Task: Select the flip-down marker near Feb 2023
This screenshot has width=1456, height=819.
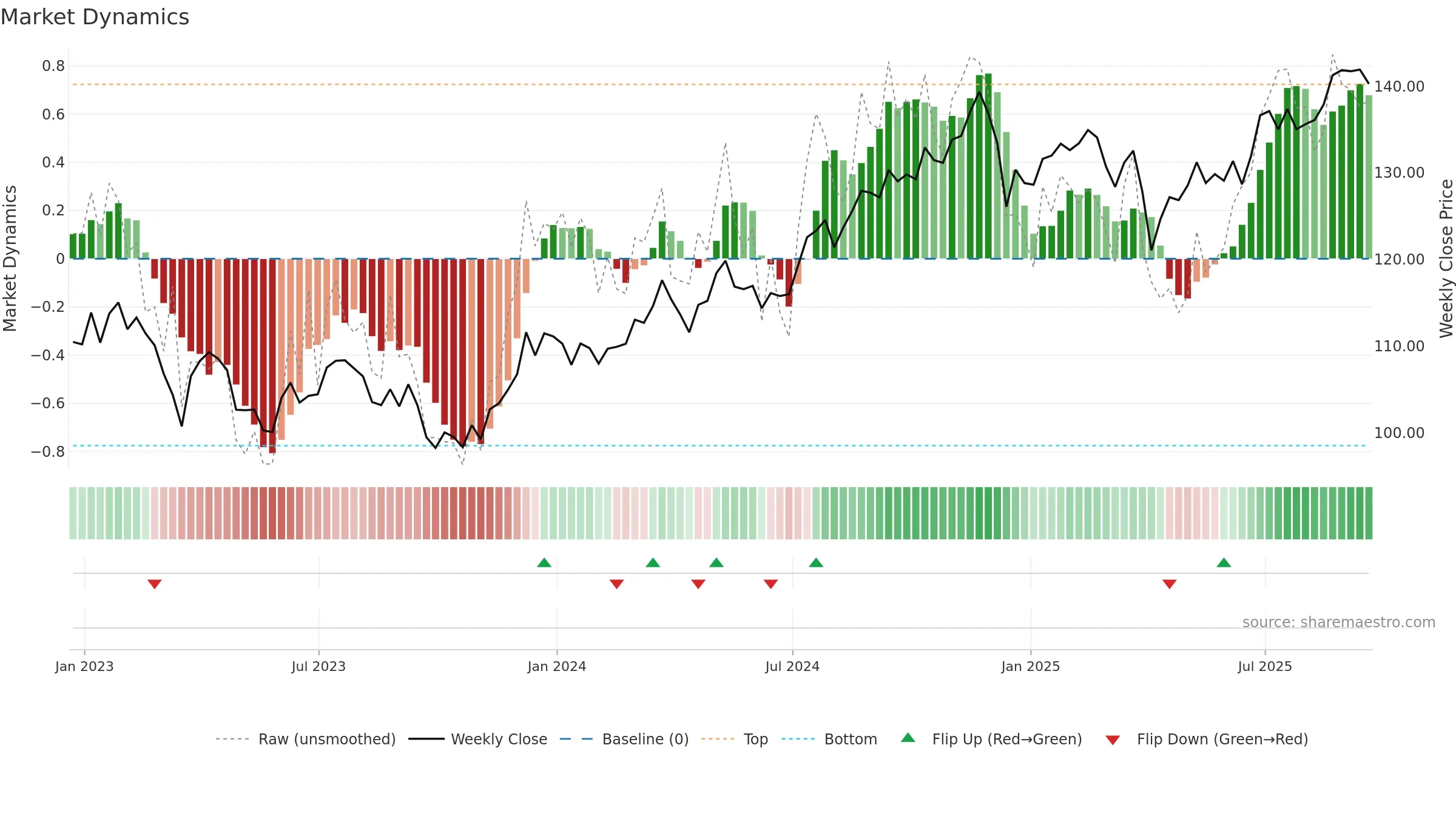Action: click(155, 584)
